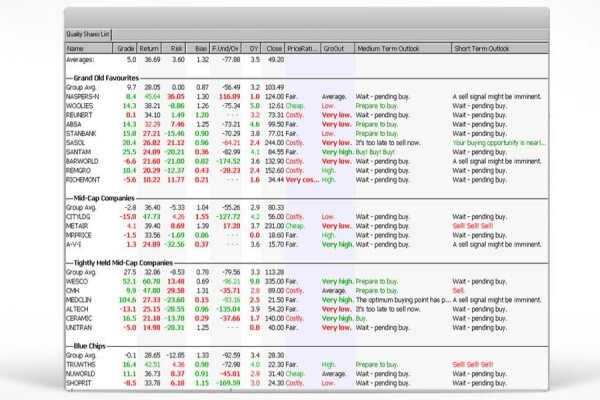This screenshot has width=600, height=400.
Task: Select the NASPERS-N share row
Action: (x=306, y=97)
